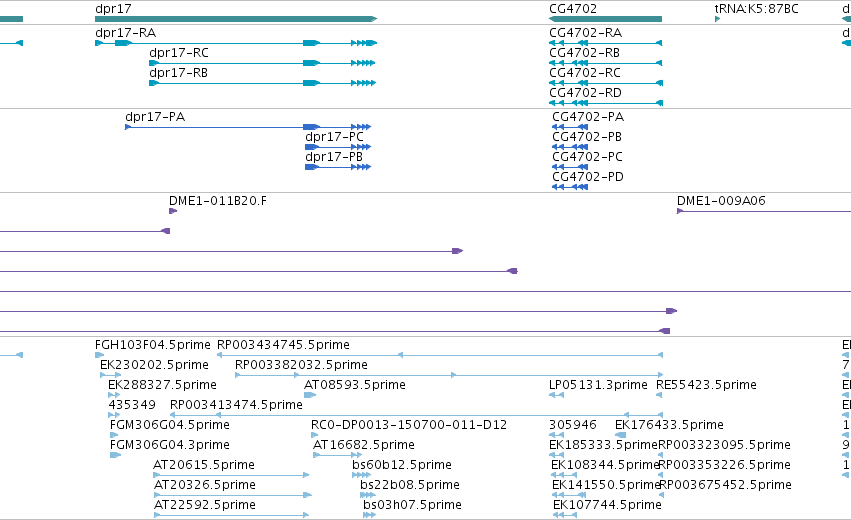Screen dimensions: 851x520
Task: Click the RP003413474.5prime EST label
Action: point(236,405)
